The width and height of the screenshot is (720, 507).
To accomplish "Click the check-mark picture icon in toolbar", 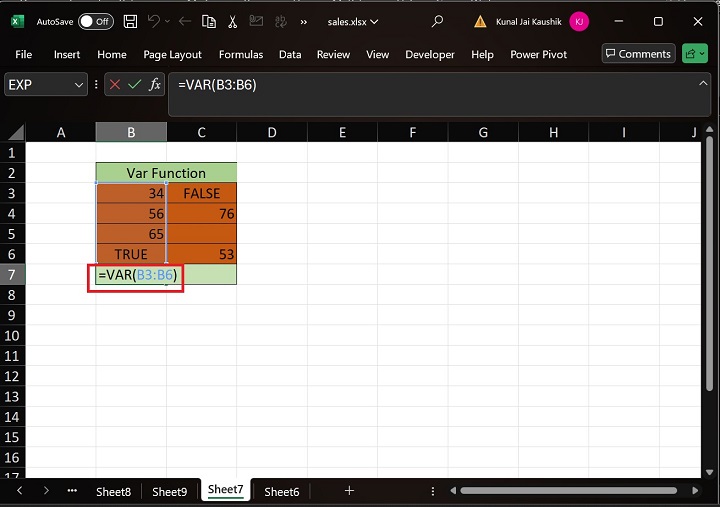I will click(256, 21).
